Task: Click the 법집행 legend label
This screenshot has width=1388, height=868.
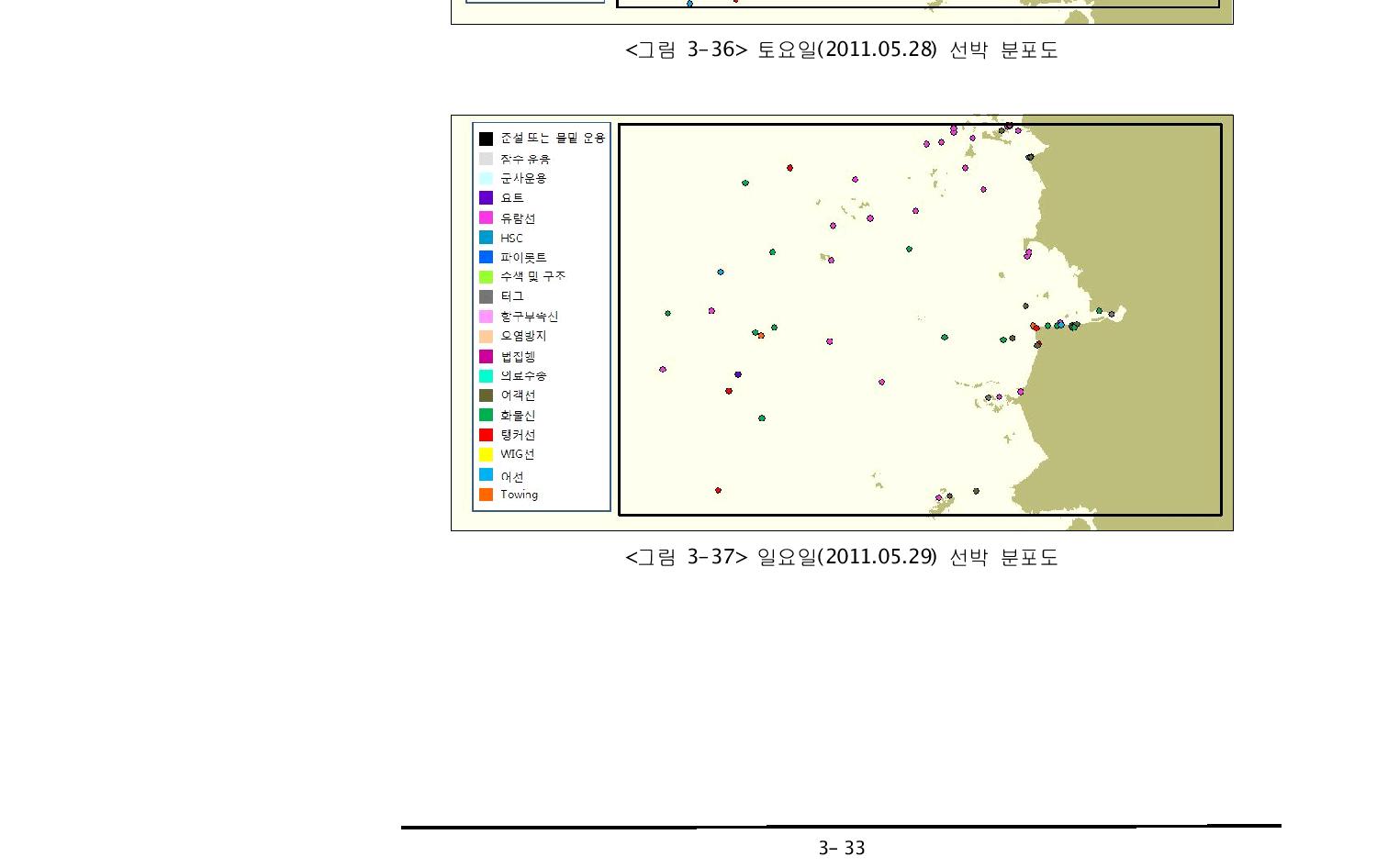Action: click(x=518, y=356)
